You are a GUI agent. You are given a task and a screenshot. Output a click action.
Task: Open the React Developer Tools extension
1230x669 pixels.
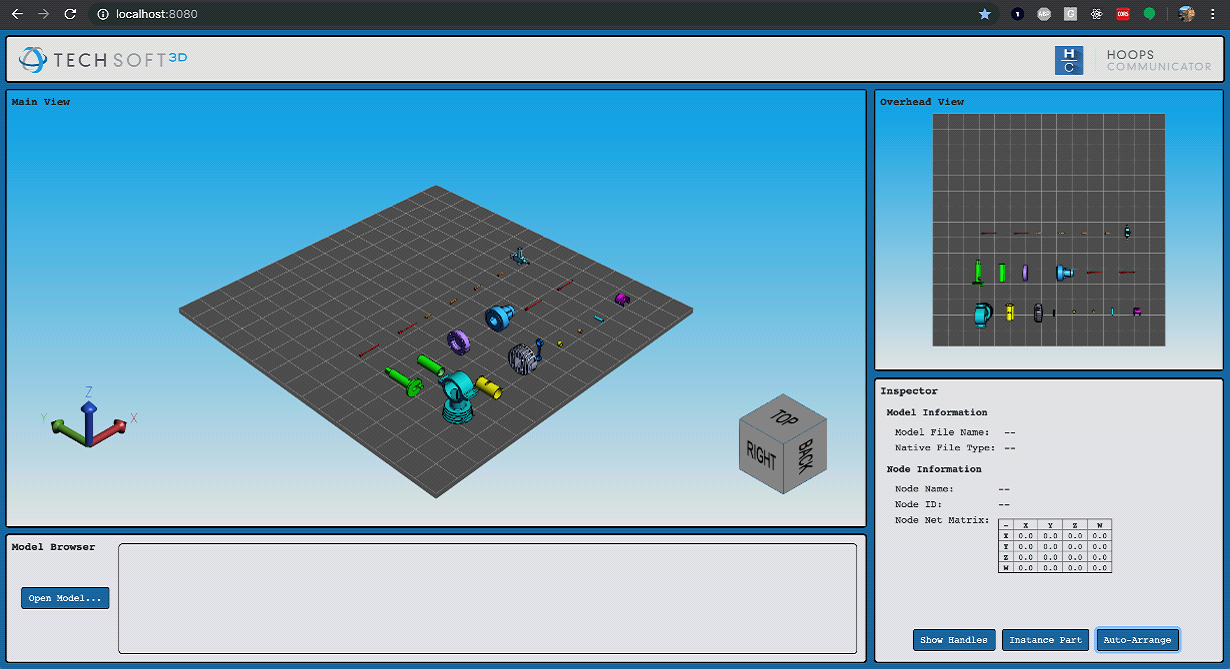coord(1097,14)
